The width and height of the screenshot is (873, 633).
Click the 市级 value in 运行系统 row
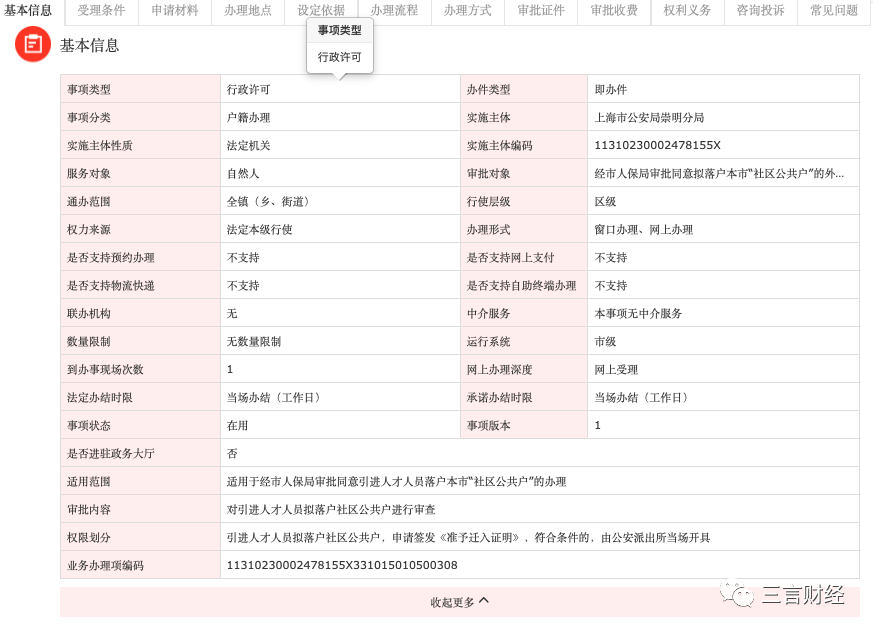click(605, 341)
